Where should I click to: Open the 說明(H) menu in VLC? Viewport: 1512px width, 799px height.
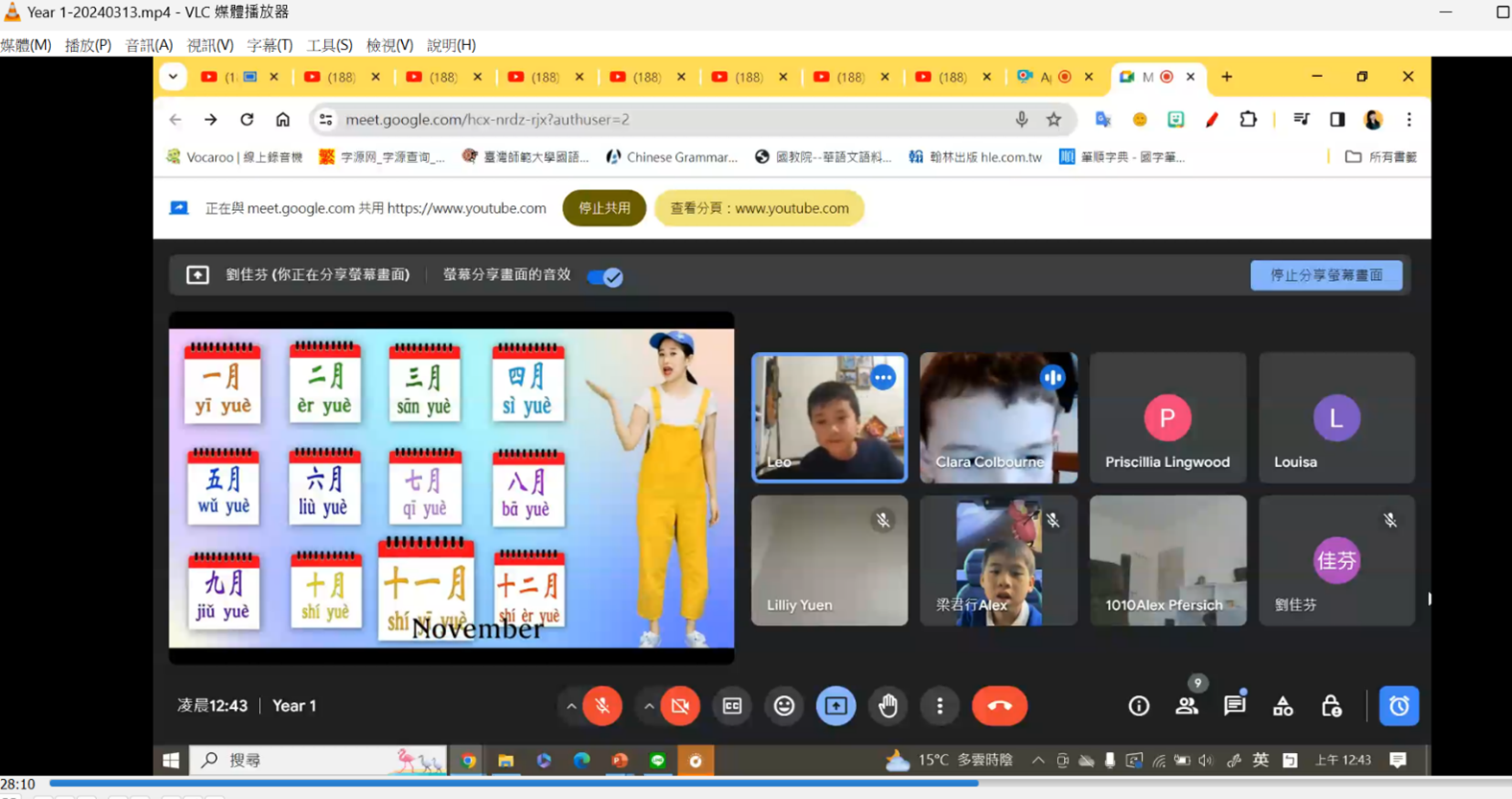[x=451, y=45]
